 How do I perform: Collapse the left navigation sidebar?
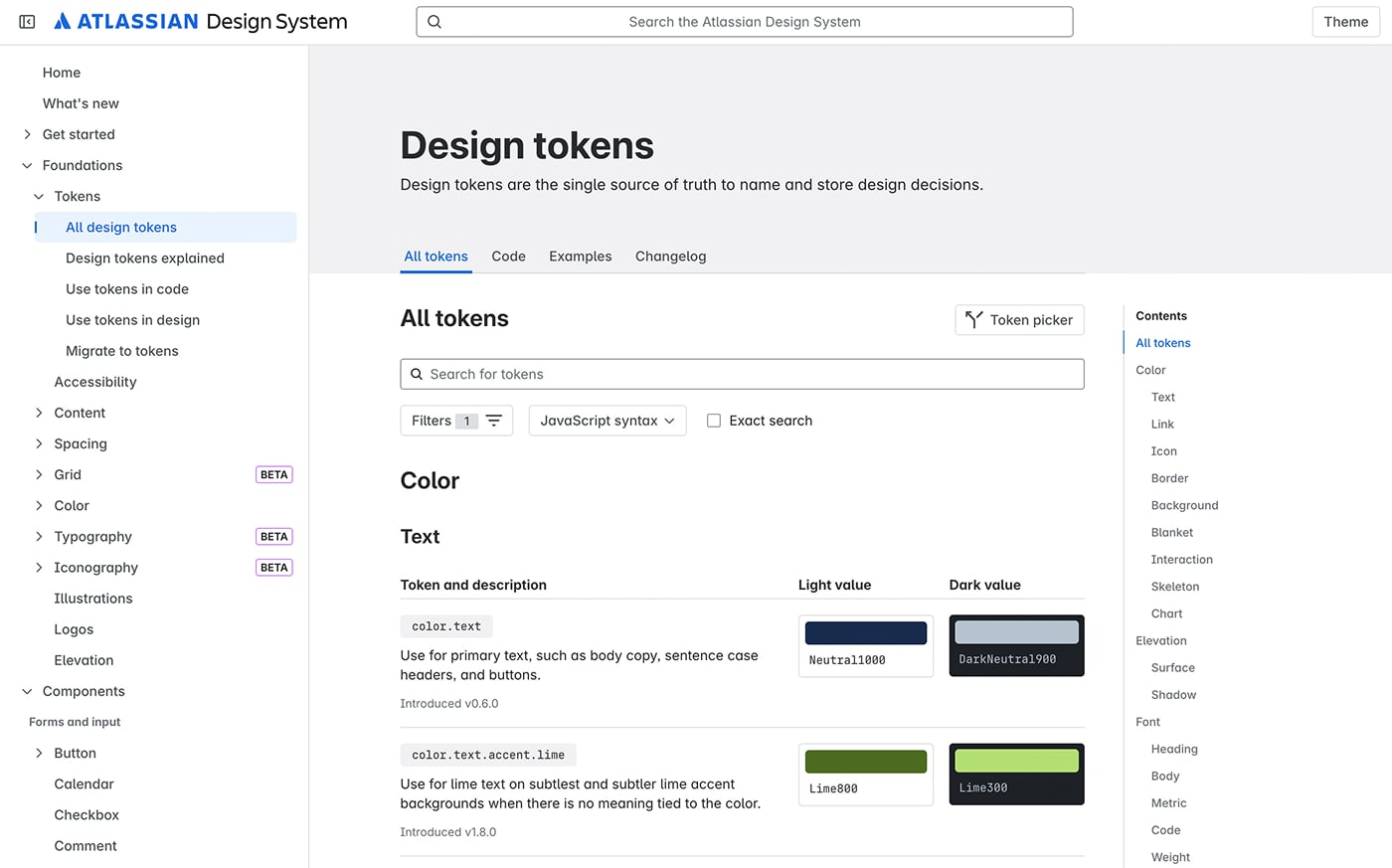click(26, 20)
